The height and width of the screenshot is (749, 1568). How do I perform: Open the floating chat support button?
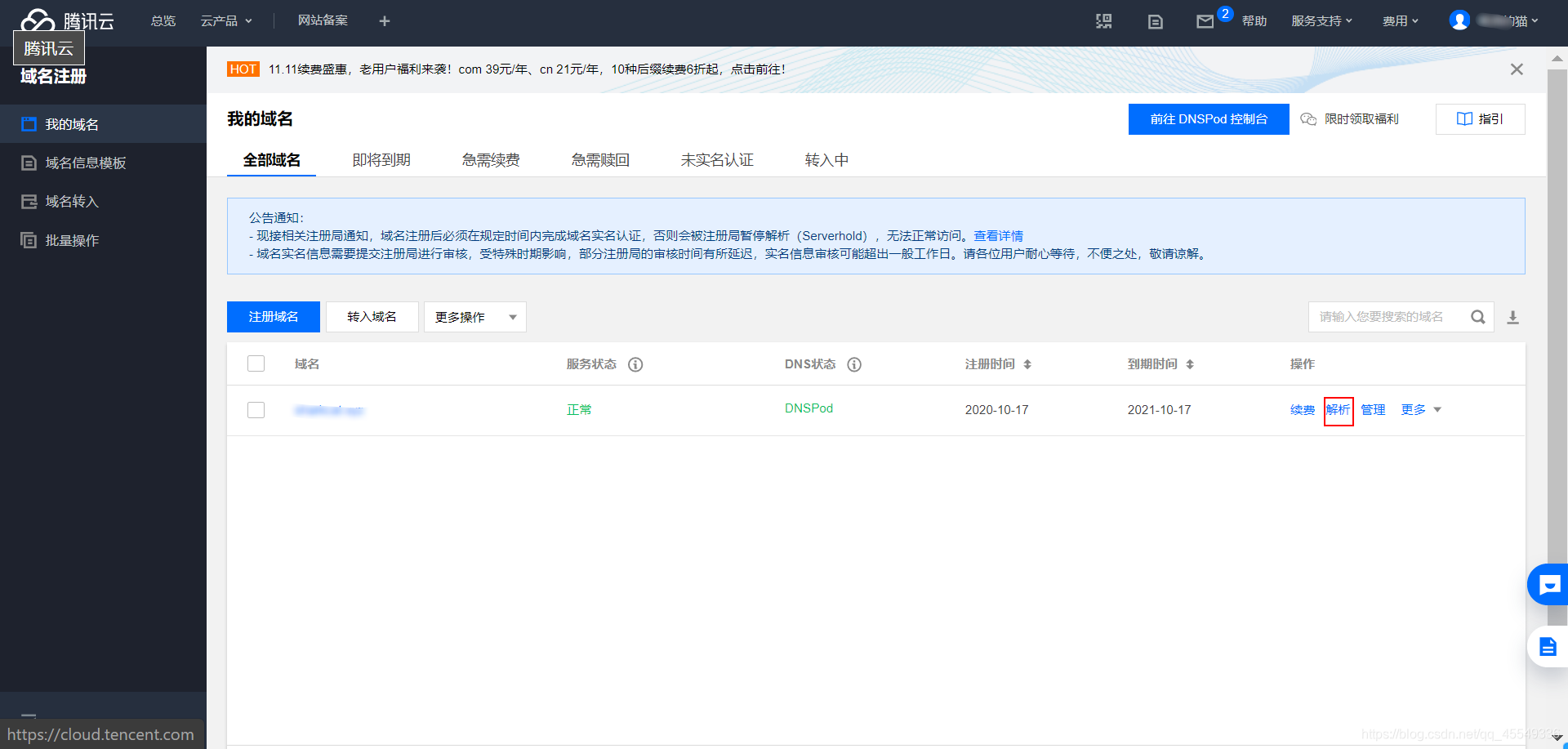click(x=1548, y=584)
